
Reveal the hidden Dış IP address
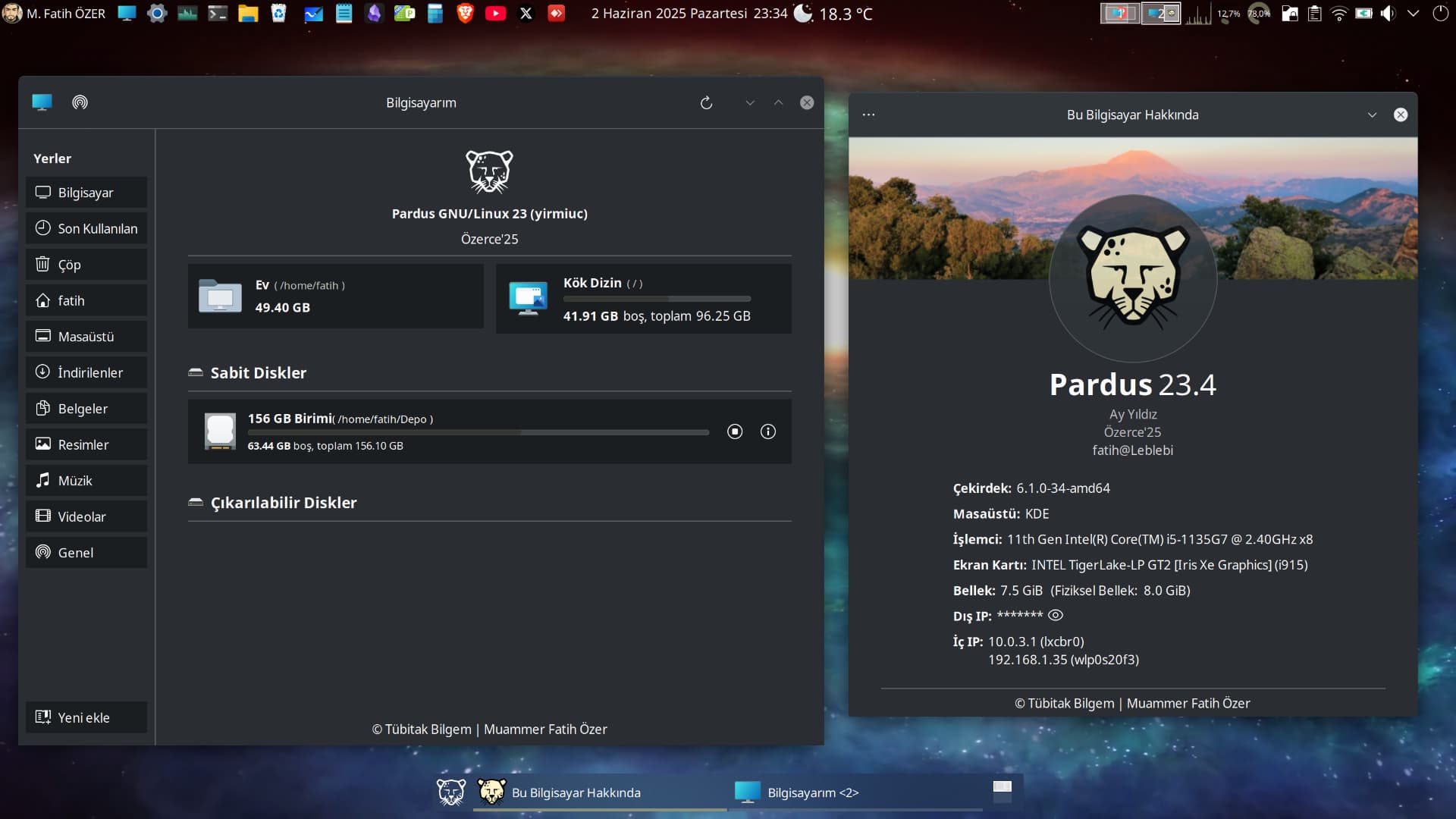(1055, 615)
